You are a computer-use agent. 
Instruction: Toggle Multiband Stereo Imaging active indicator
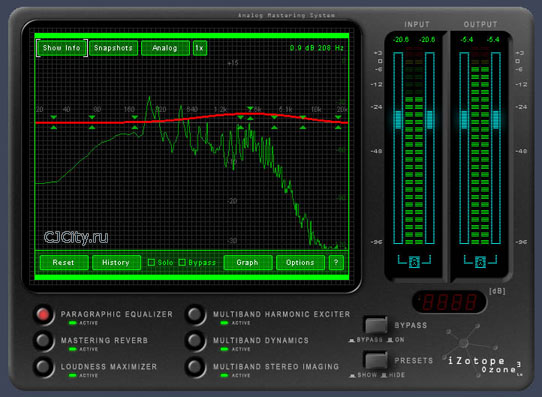(x=224, y=376)
